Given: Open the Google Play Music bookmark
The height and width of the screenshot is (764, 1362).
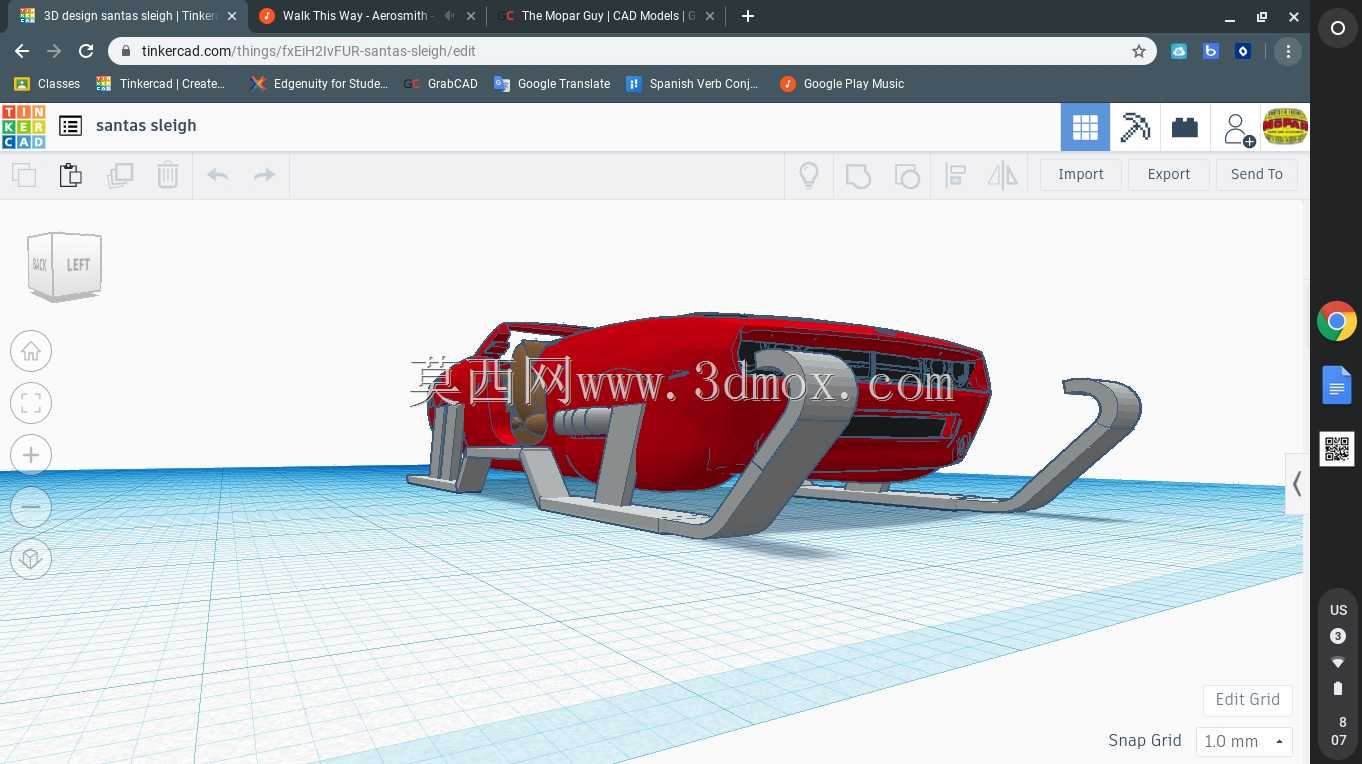Looking at the screenshot, I should 842,84.
